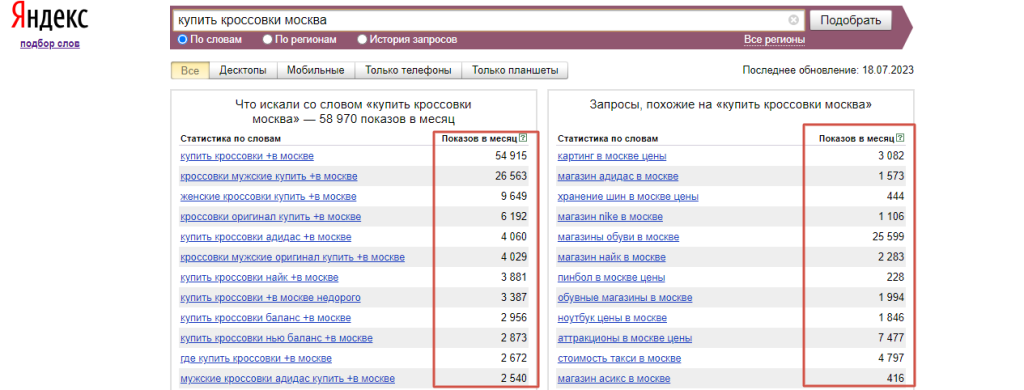Switch to the Только телефоны tab
This screenshot has width=1024, height=390.
click(x=408, y=71)
